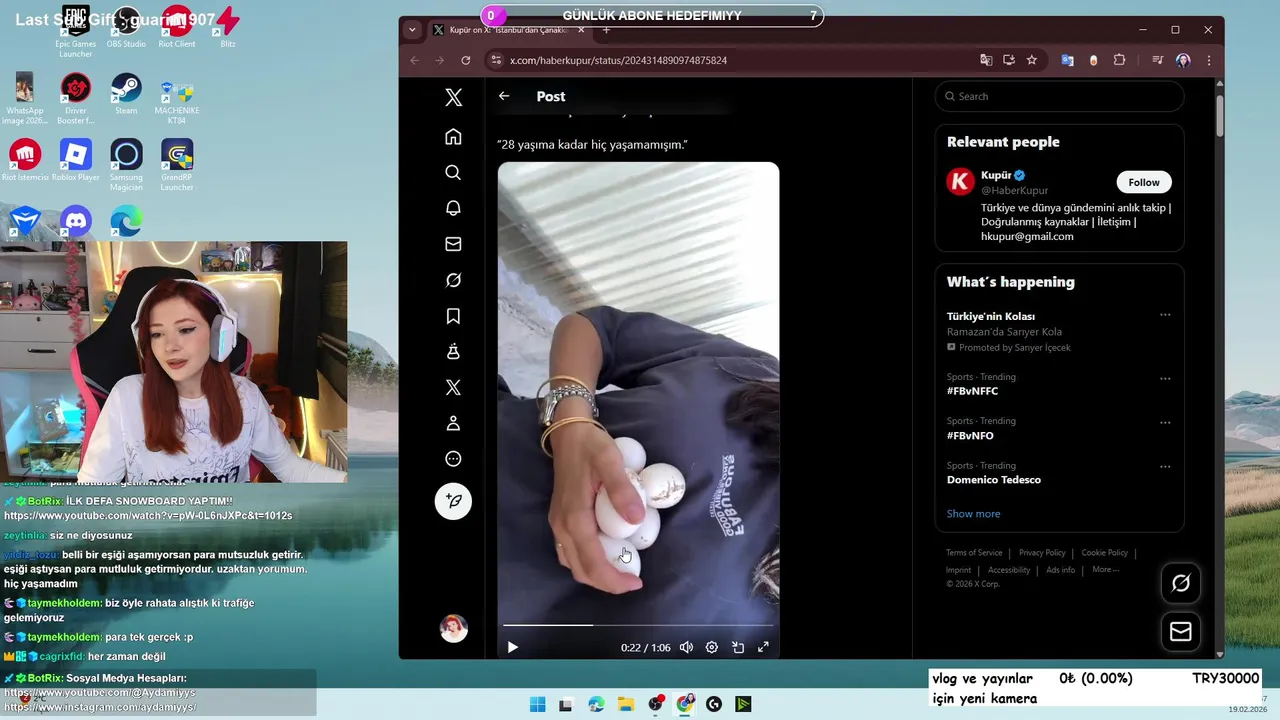Open more options for Türkiye'nin Kolası trend

pyautogui.click(x=1165, y=315)
